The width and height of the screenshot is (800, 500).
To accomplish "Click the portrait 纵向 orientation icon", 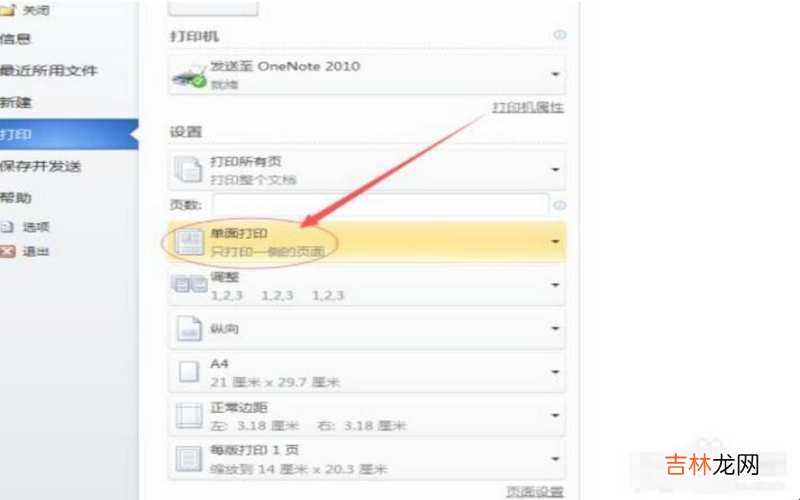I will point(189,328).
